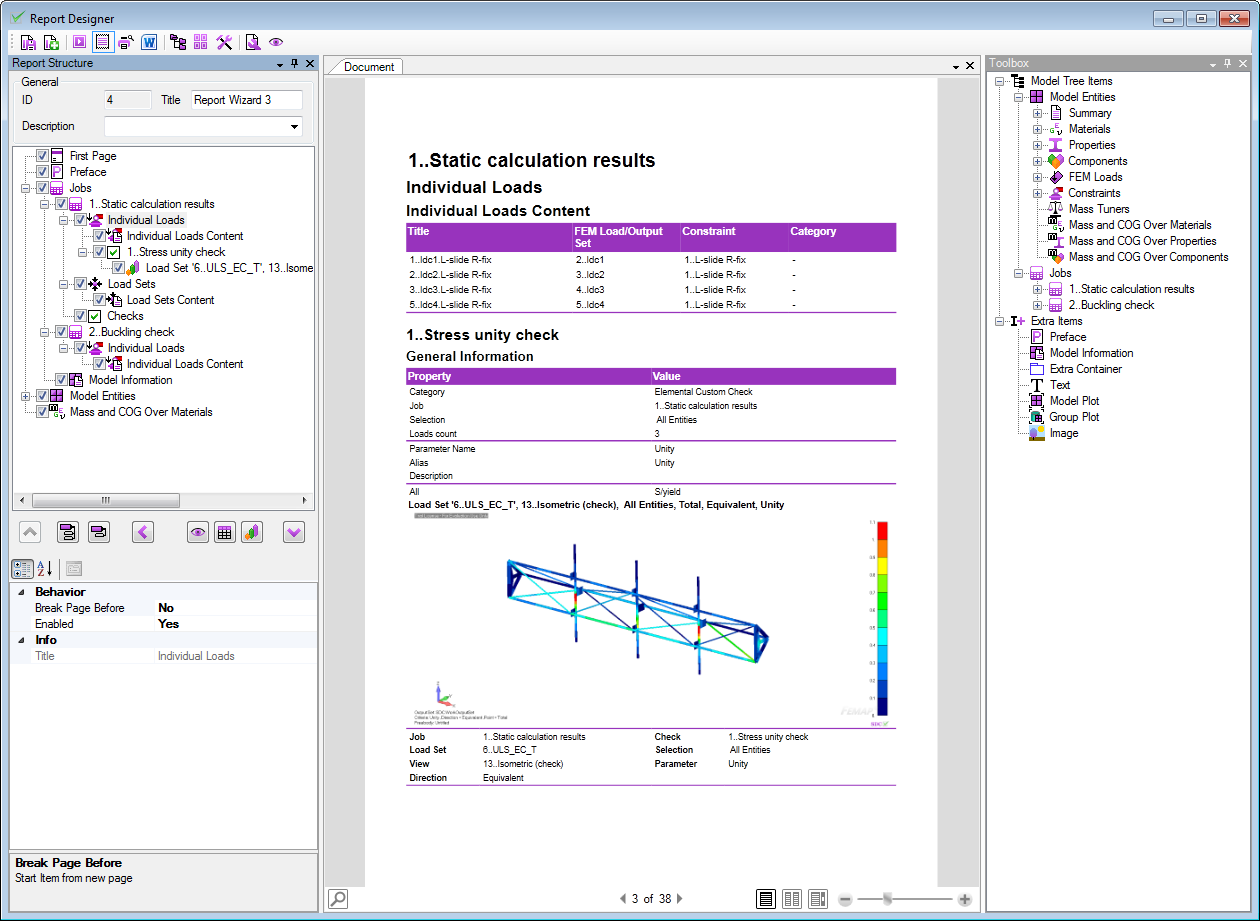Collapse the Jobs node in Report Structure
The image size is (1260, 921).
[x=26, y=188]
